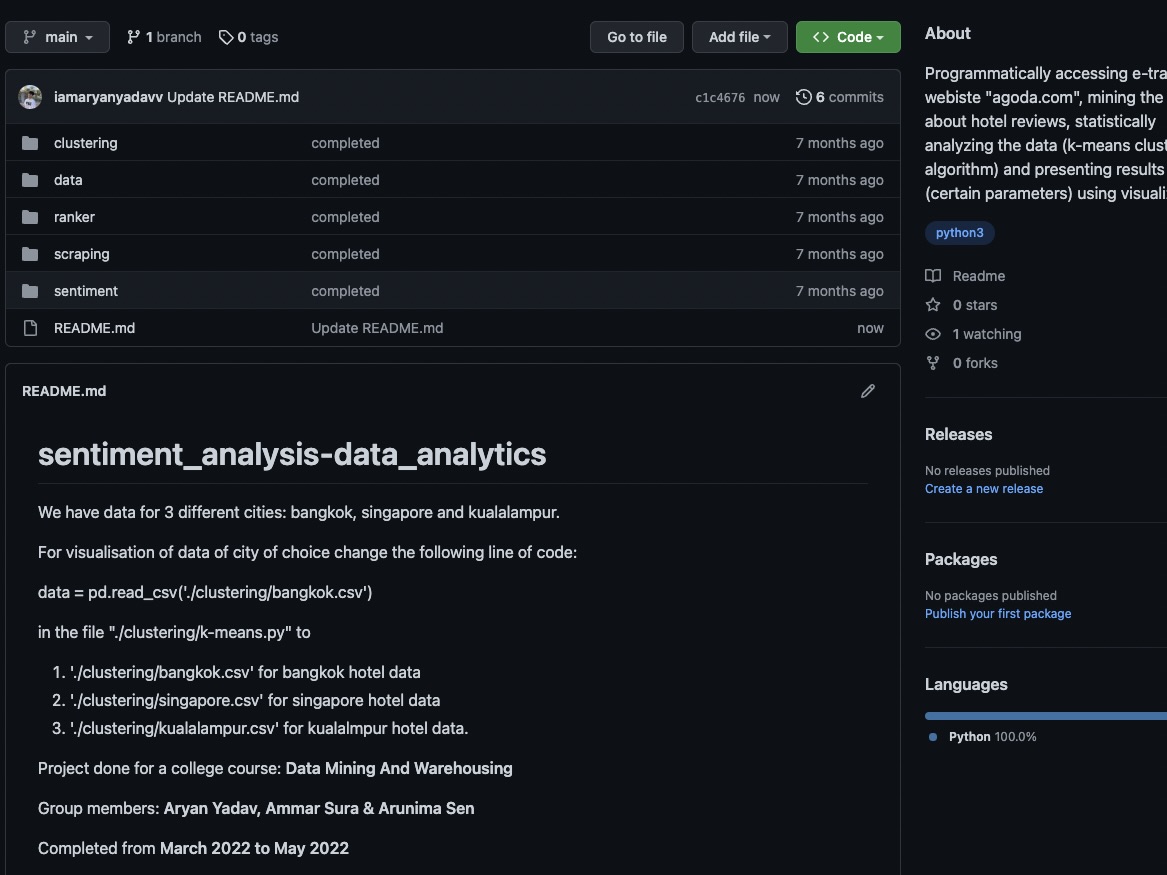
Task: Click the folder icon for sentiment
Action: 30,291
